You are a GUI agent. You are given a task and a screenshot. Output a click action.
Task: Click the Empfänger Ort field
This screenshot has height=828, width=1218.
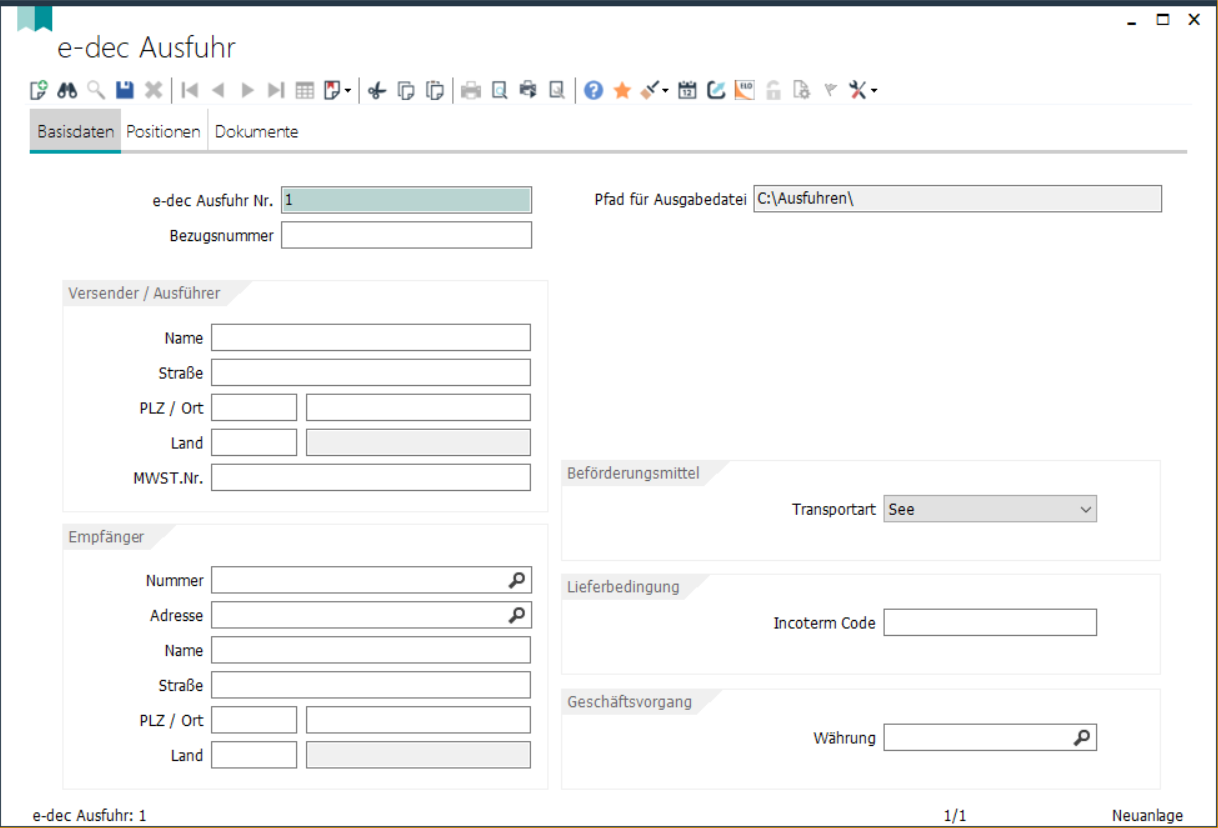pos(418,720)
